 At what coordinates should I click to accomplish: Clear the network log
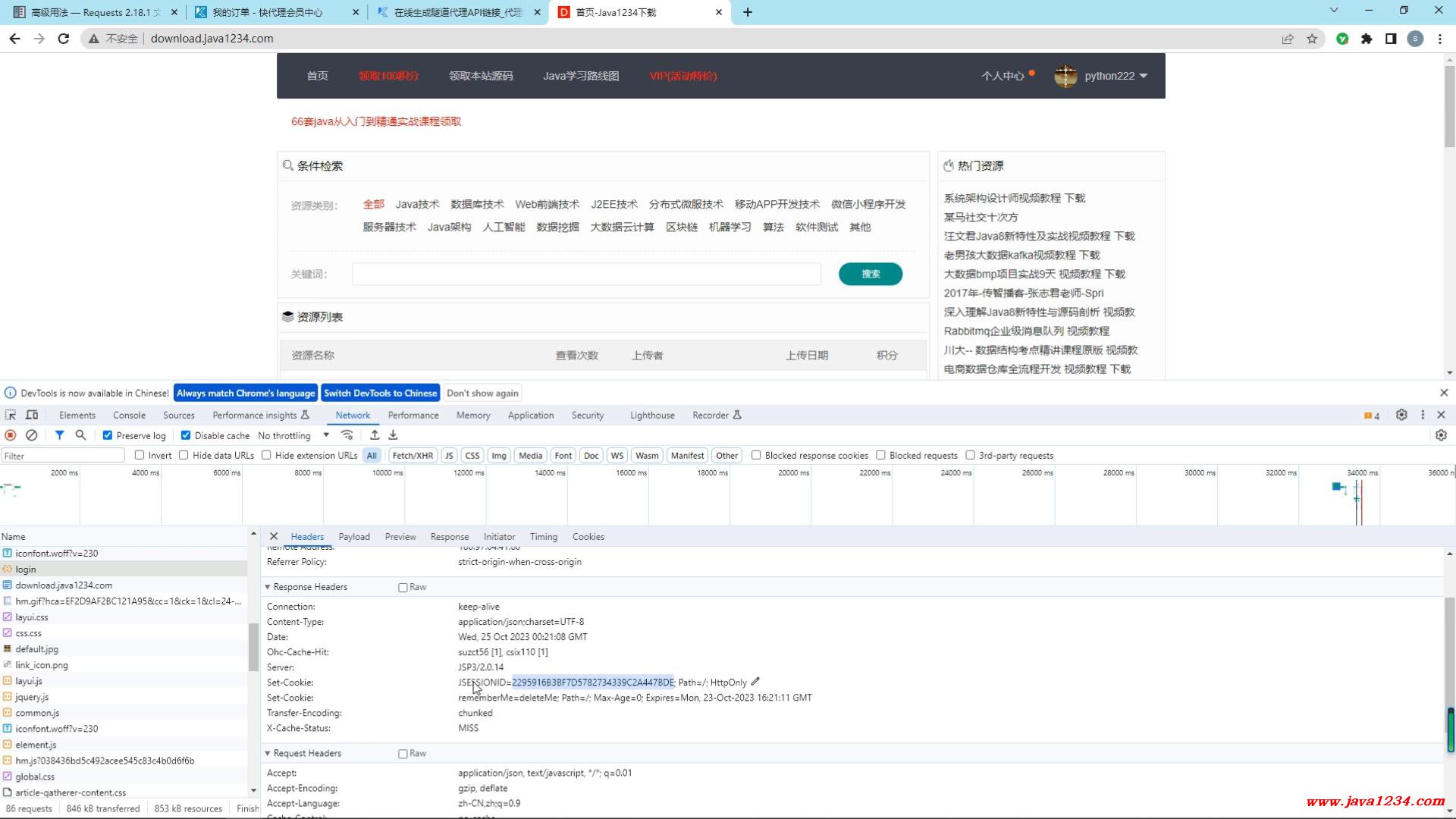point(32,435)
